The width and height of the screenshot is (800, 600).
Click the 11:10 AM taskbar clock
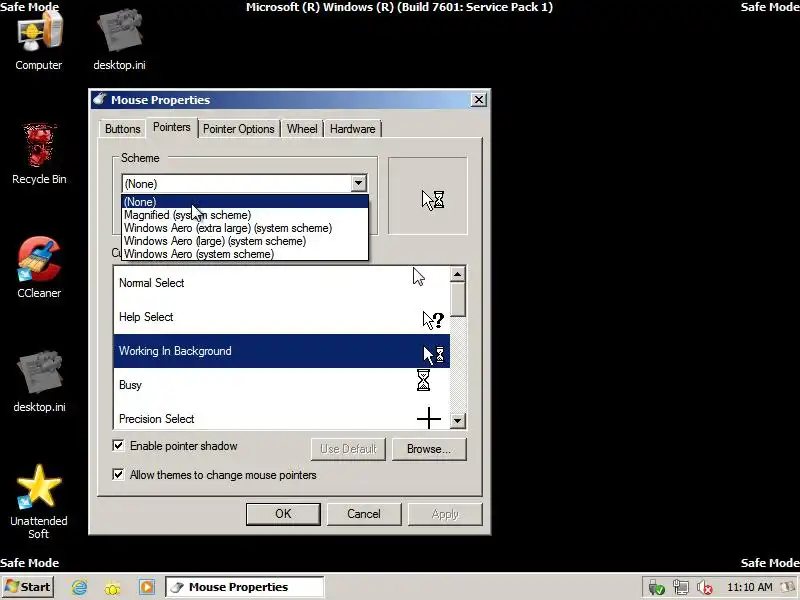[749, 587]
